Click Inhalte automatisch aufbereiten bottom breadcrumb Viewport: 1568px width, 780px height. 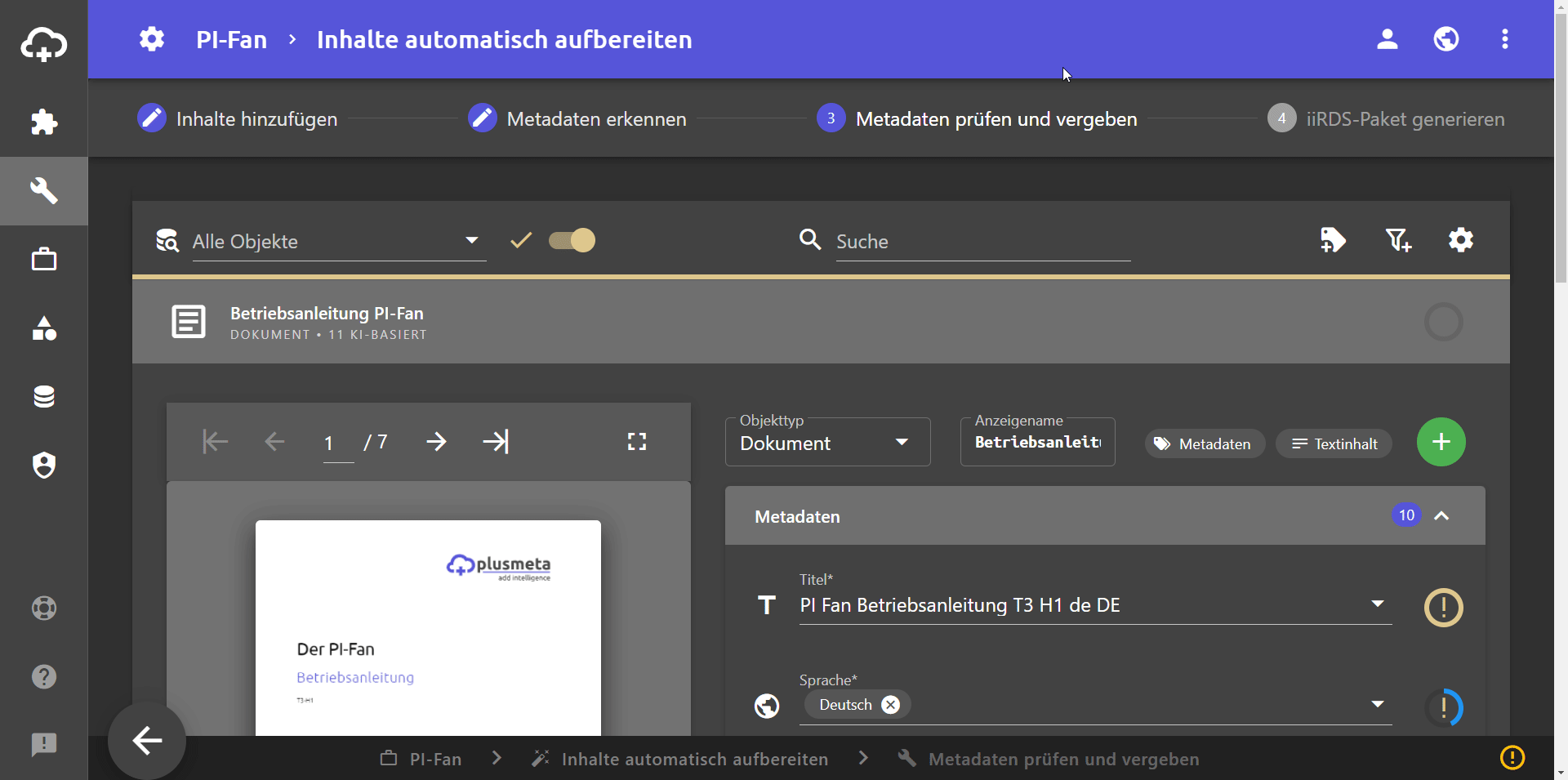click(x=679, y=759)
